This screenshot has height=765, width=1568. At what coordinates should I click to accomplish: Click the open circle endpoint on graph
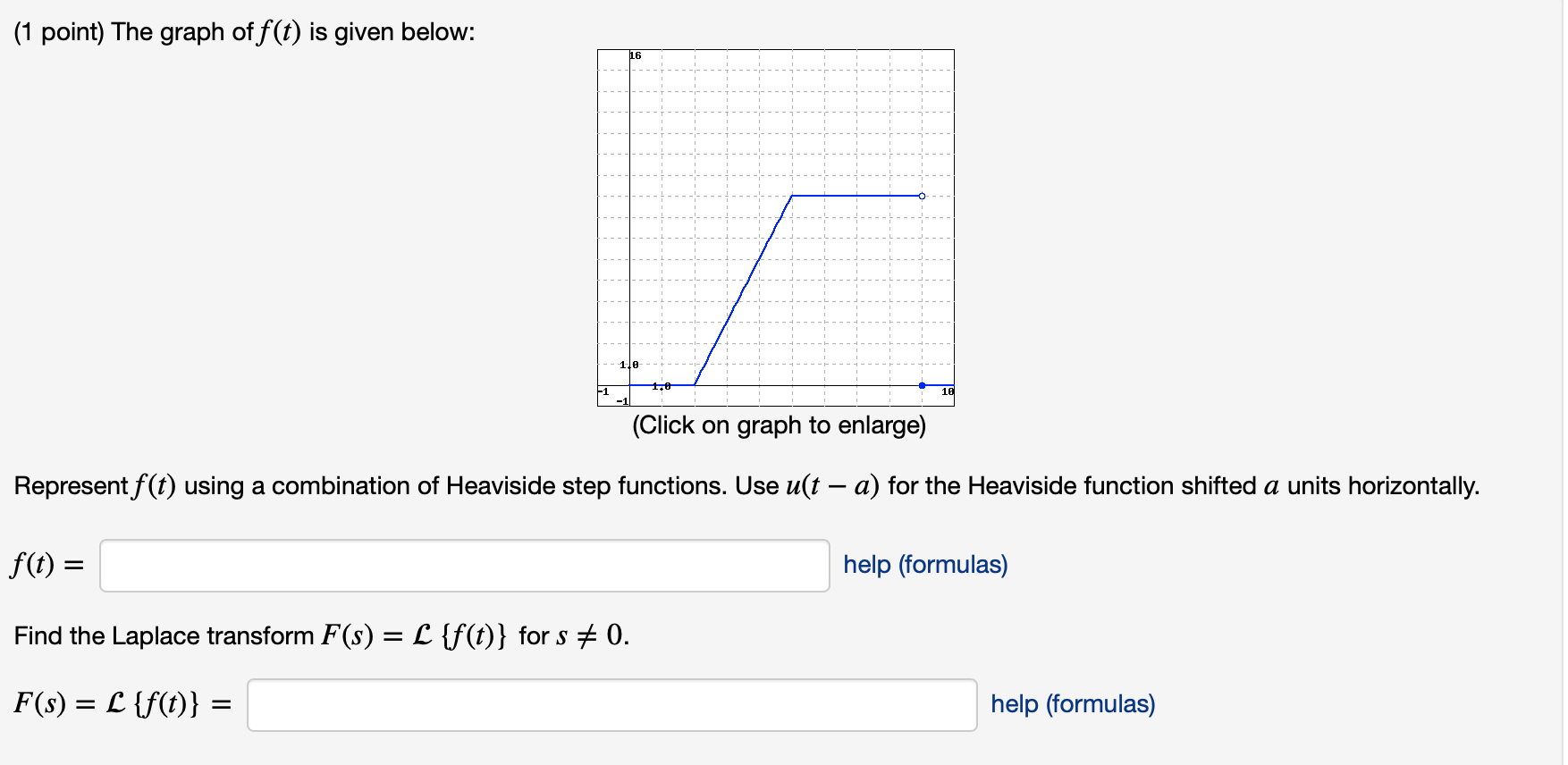click(x=922, y=195)
